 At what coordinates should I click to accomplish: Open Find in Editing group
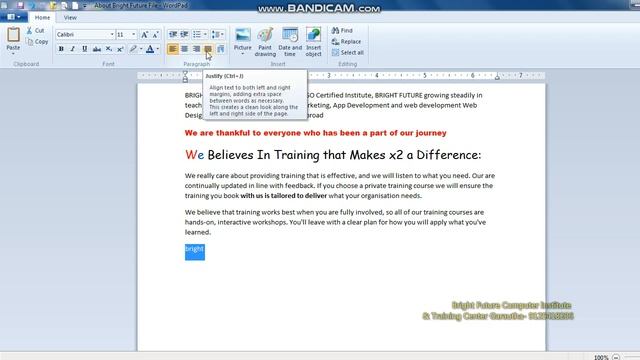342,31
